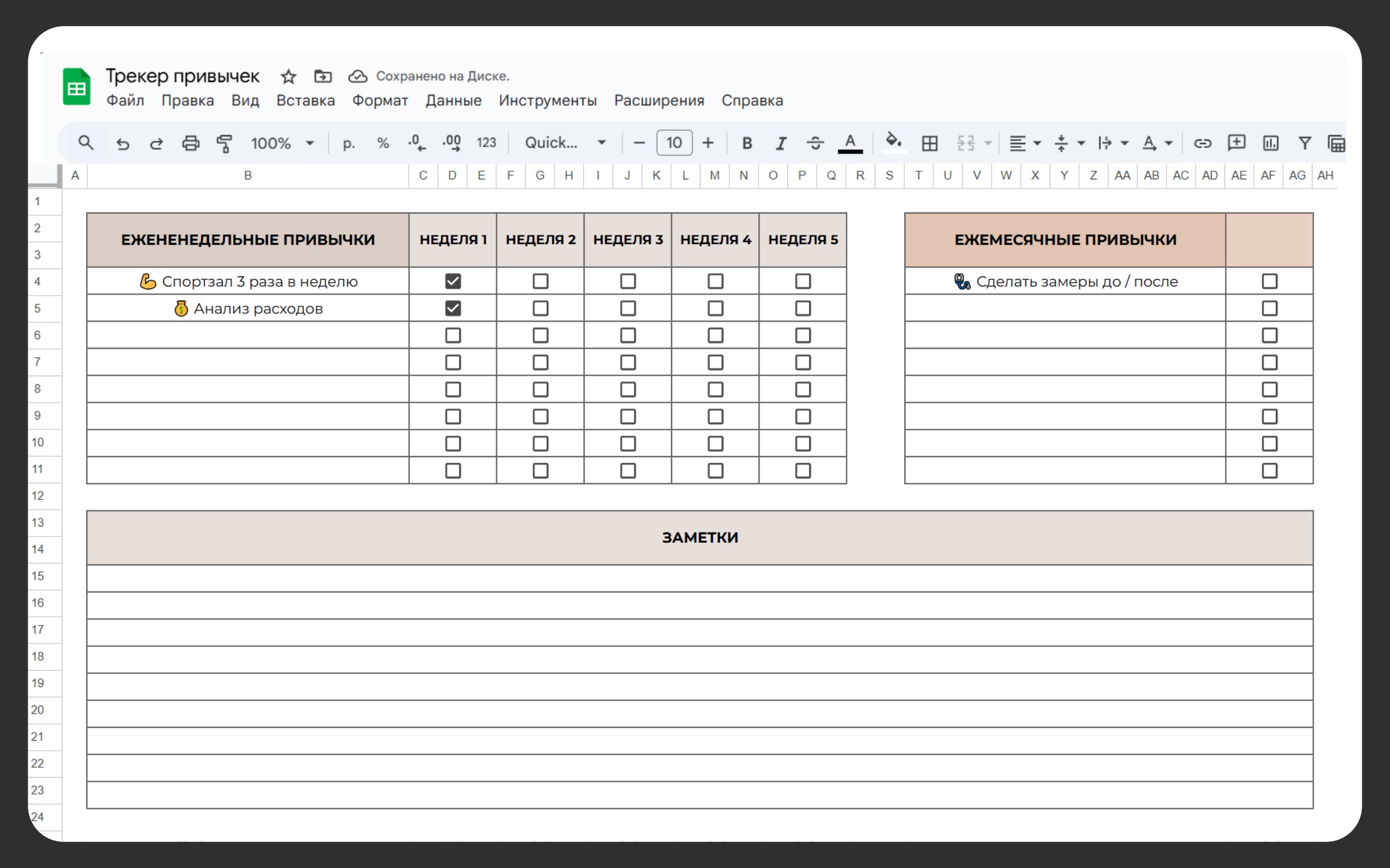Open the text rotation dropdown
1390x868 pixels.
click(x=1157, y=143)
